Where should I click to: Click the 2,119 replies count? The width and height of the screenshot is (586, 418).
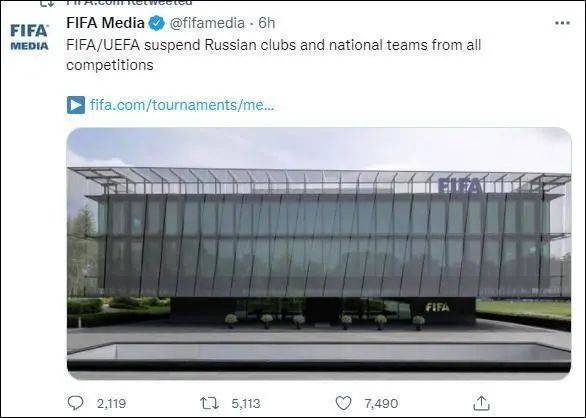111,403
